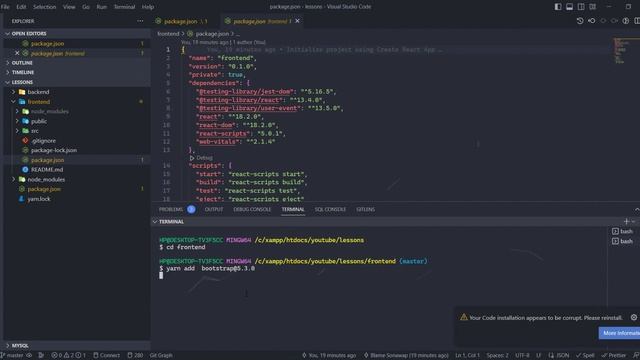Screen dimensions: 640x360
Task: Click GitLens file history icon in editor toolbar
Action: [x=580, y=21]
